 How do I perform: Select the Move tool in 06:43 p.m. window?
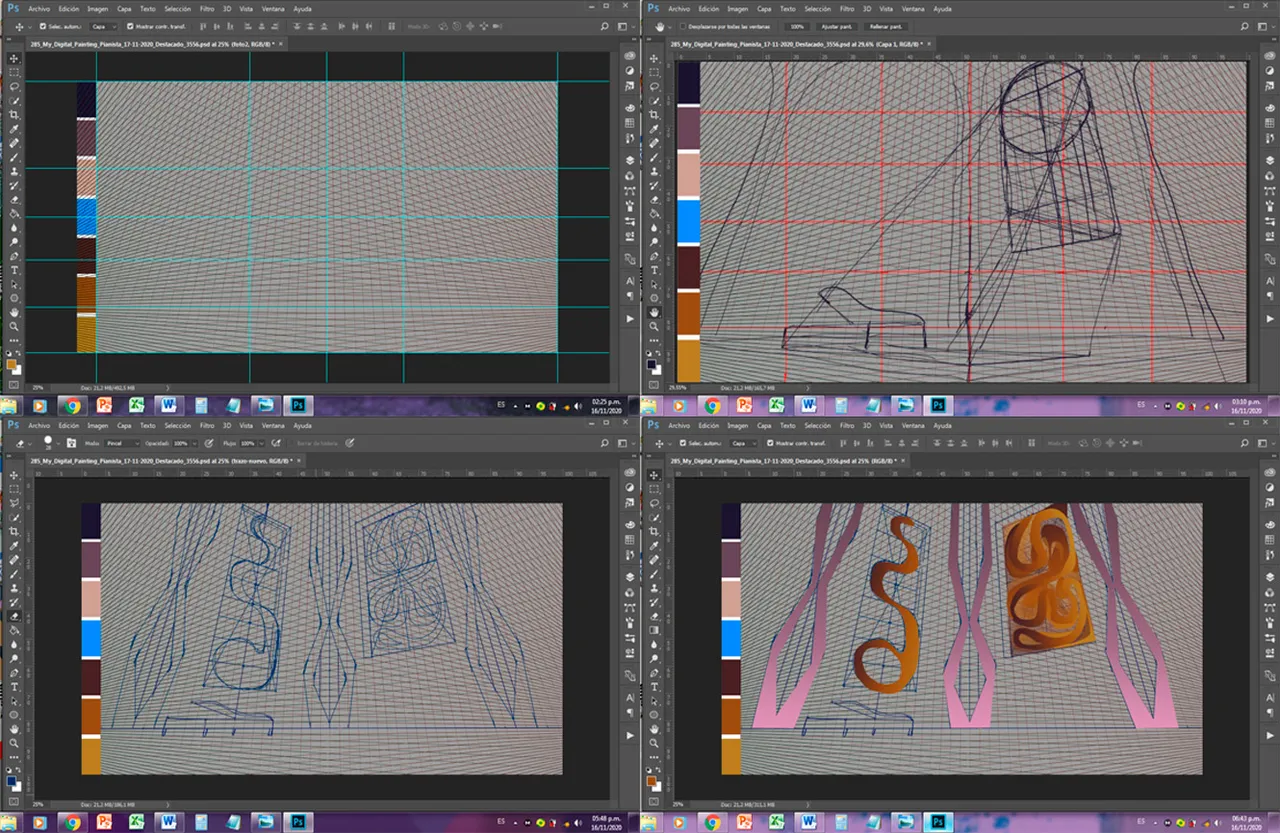click(x=654, y=476)
